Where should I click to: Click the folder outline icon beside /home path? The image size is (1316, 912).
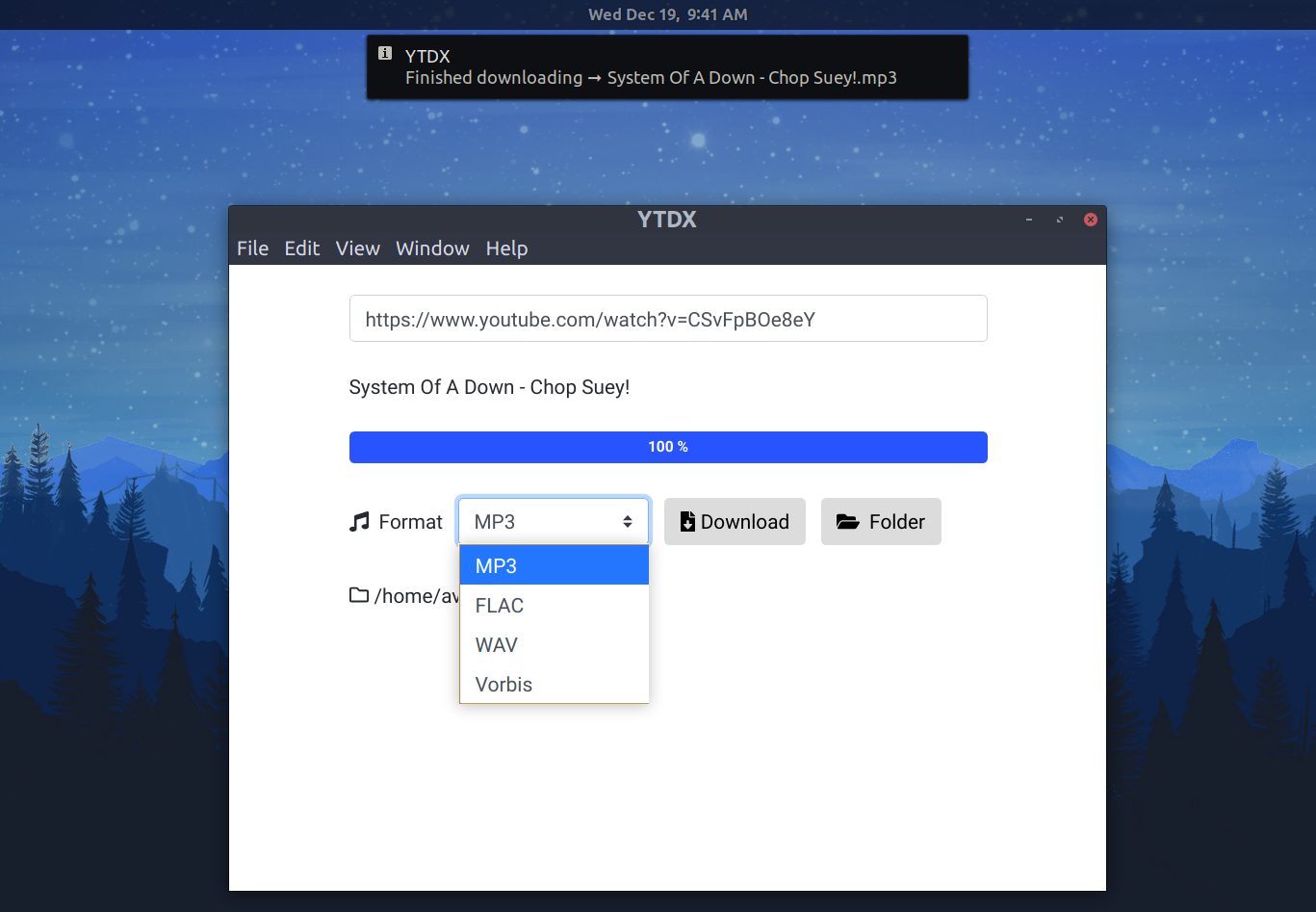click(359, 595)
